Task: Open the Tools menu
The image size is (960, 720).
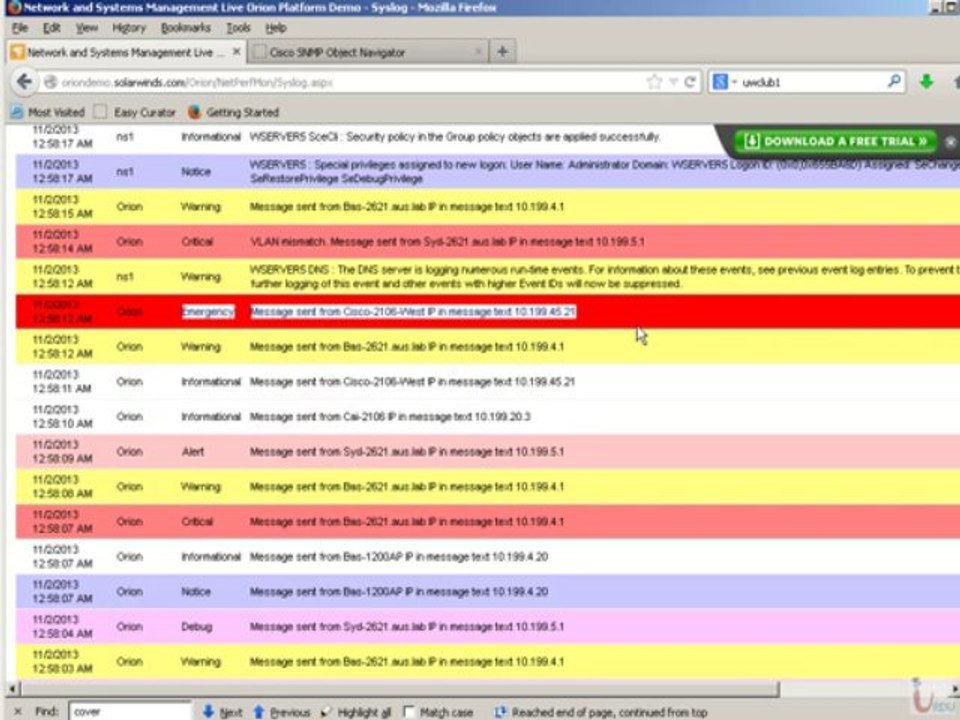Action: point(238,28)
